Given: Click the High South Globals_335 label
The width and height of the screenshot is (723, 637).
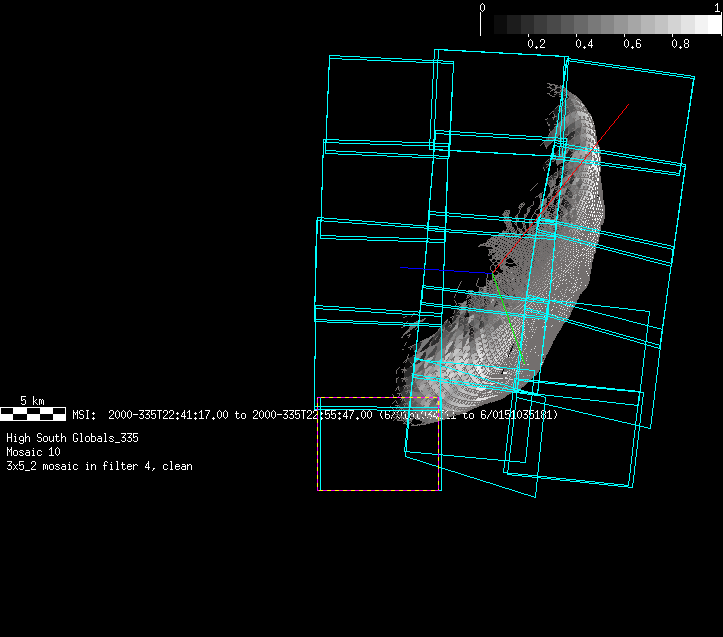Looking at the screenshot, I should pyautogui.click(x=72, y=438).
